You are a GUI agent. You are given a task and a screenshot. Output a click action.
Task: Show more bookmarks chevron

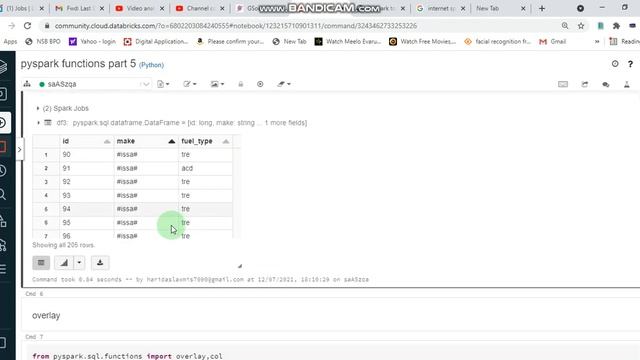597,42
